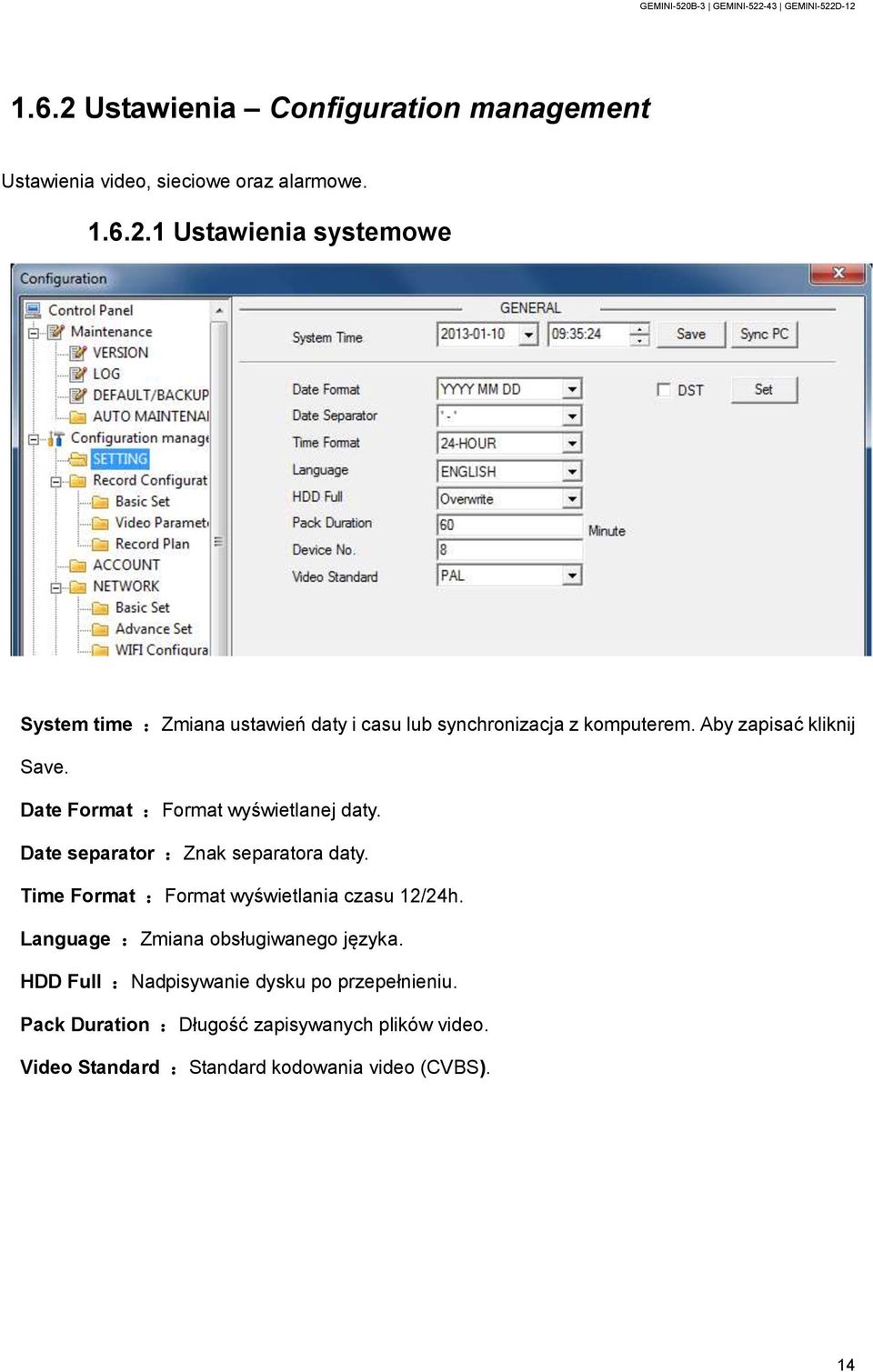Open the WIFI Configuration folder icon

[100, 649]
